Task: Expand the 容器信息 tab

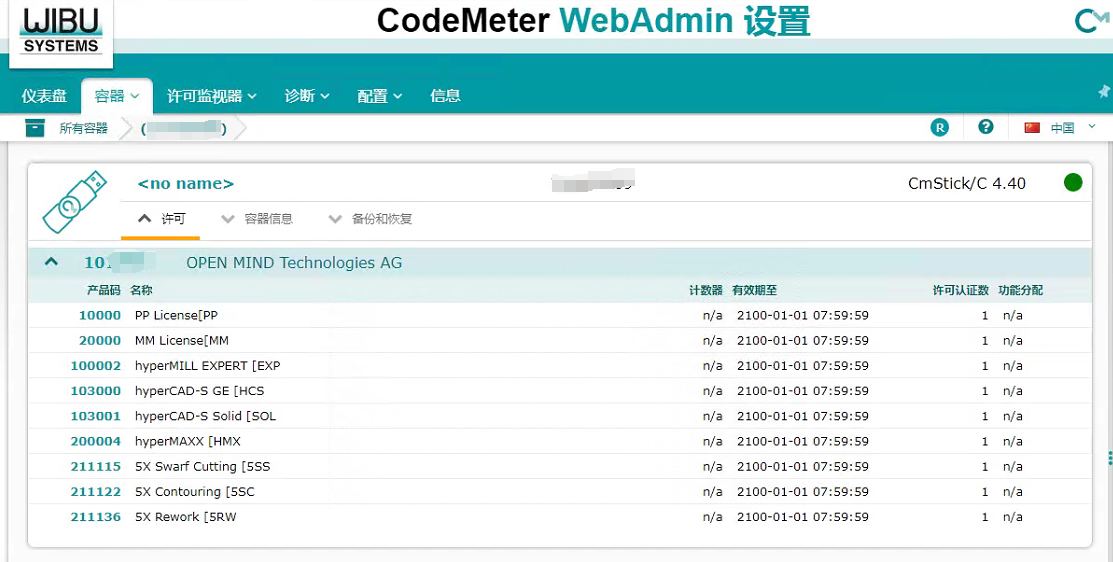Action: [x=257, y=219]
